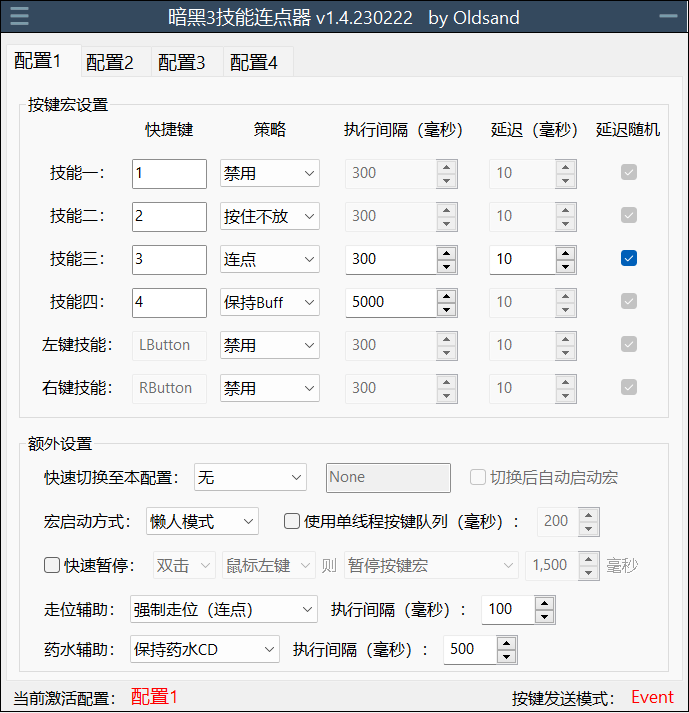689x713 pixels.
Task: Click the 技能三 hotkey field
Action: [x=169, y=260]
